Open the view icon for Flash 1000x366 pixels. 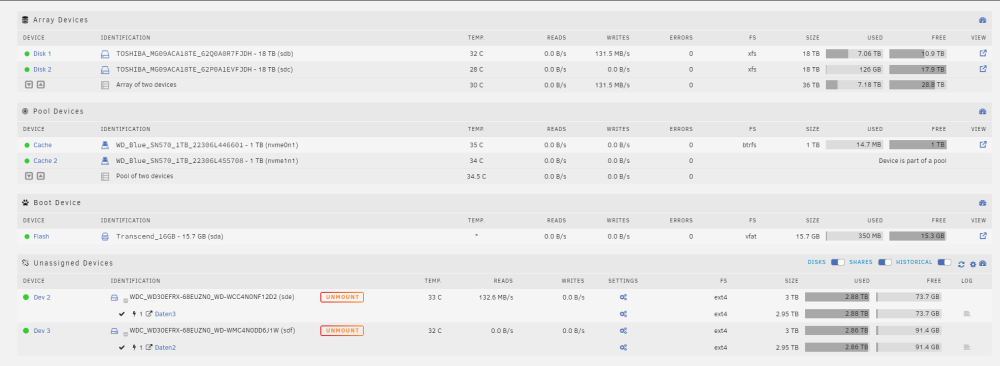pos(983,236)
